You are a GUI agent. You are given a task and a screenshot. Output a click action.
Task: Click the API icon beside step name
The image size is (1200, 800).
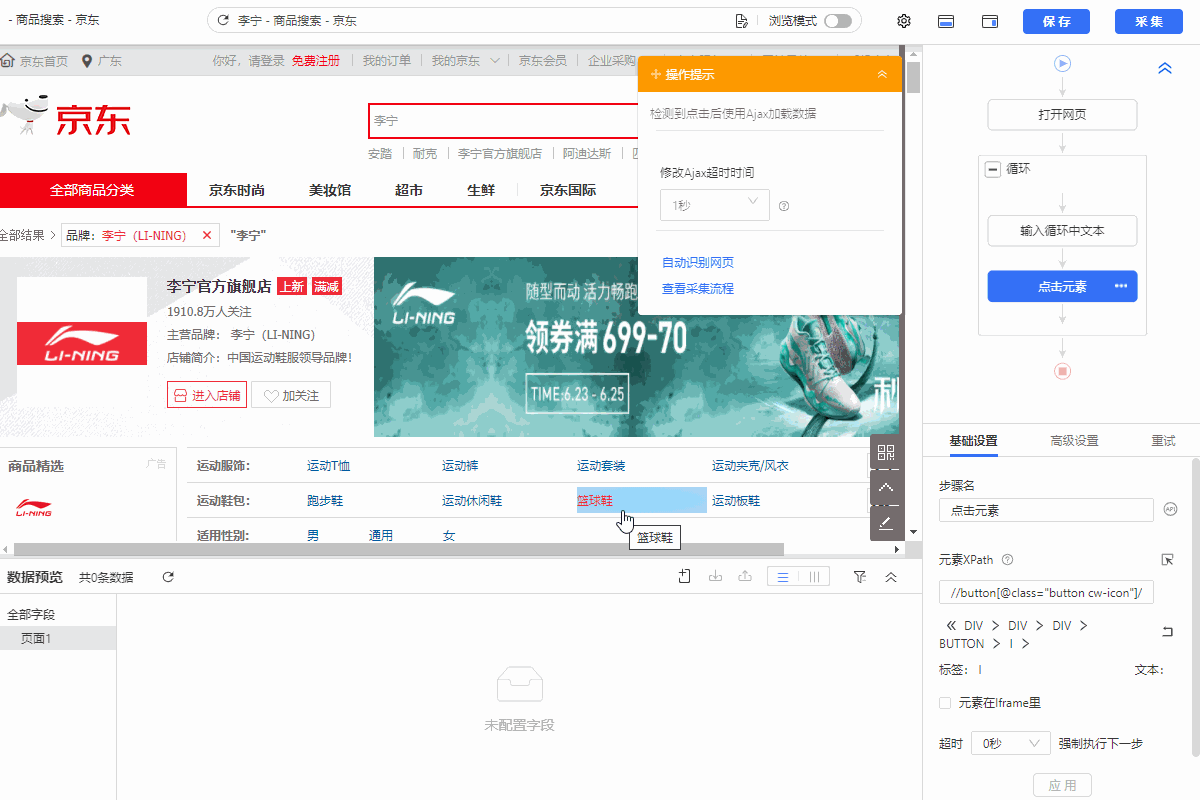[x=1170, y=509]
